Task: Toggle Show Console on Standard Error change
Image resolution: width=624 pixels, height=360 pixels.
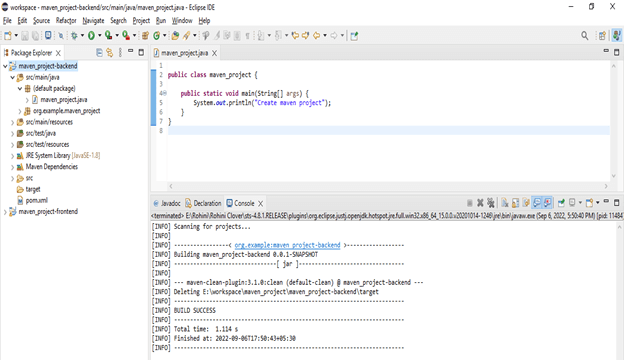Action: click(547, 203)
